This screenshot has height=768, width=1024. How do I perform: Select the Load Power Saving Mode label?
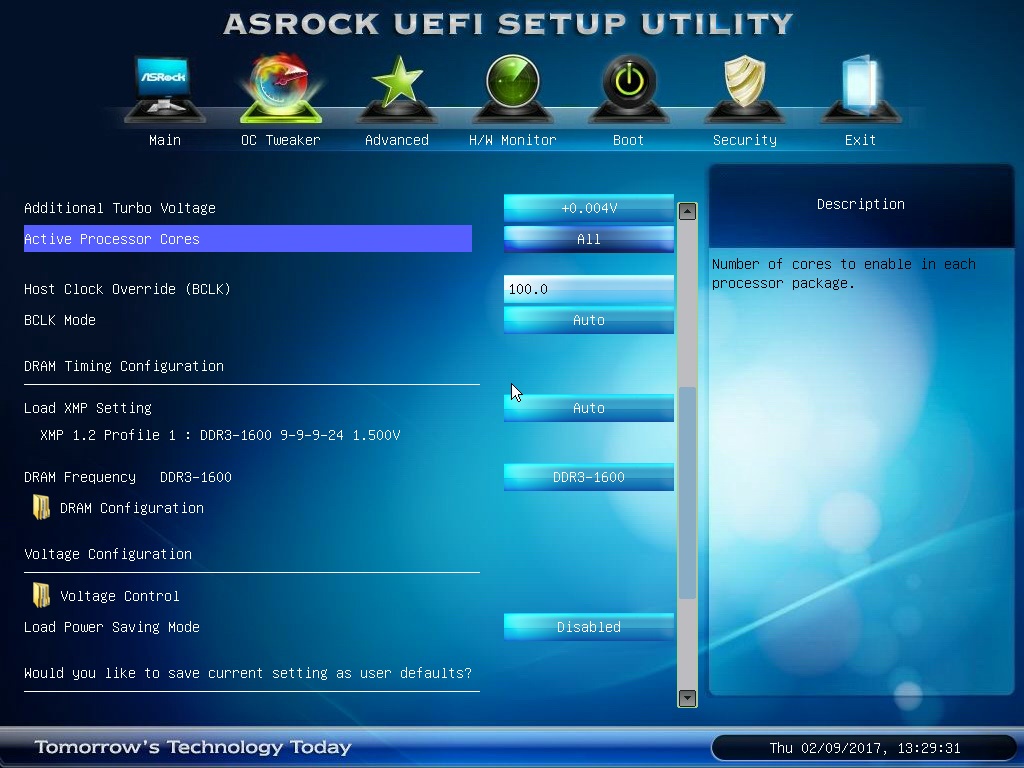click(112, 627)
